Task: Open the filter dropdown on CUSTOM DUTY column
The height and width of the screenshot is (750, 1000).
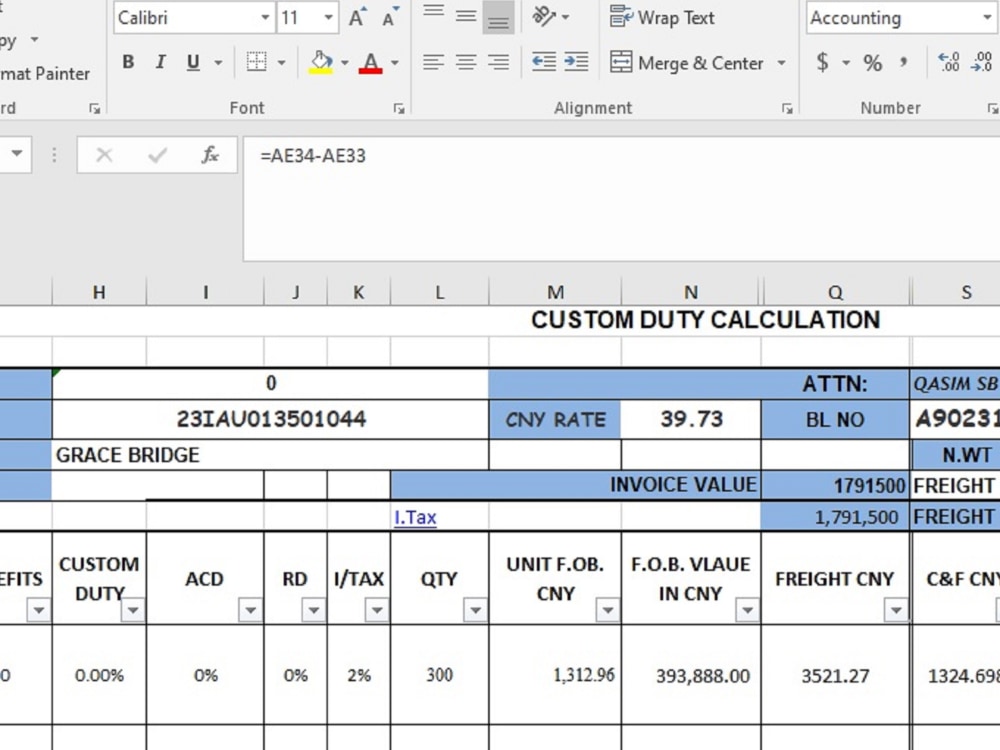Action: tap(134, 610)
